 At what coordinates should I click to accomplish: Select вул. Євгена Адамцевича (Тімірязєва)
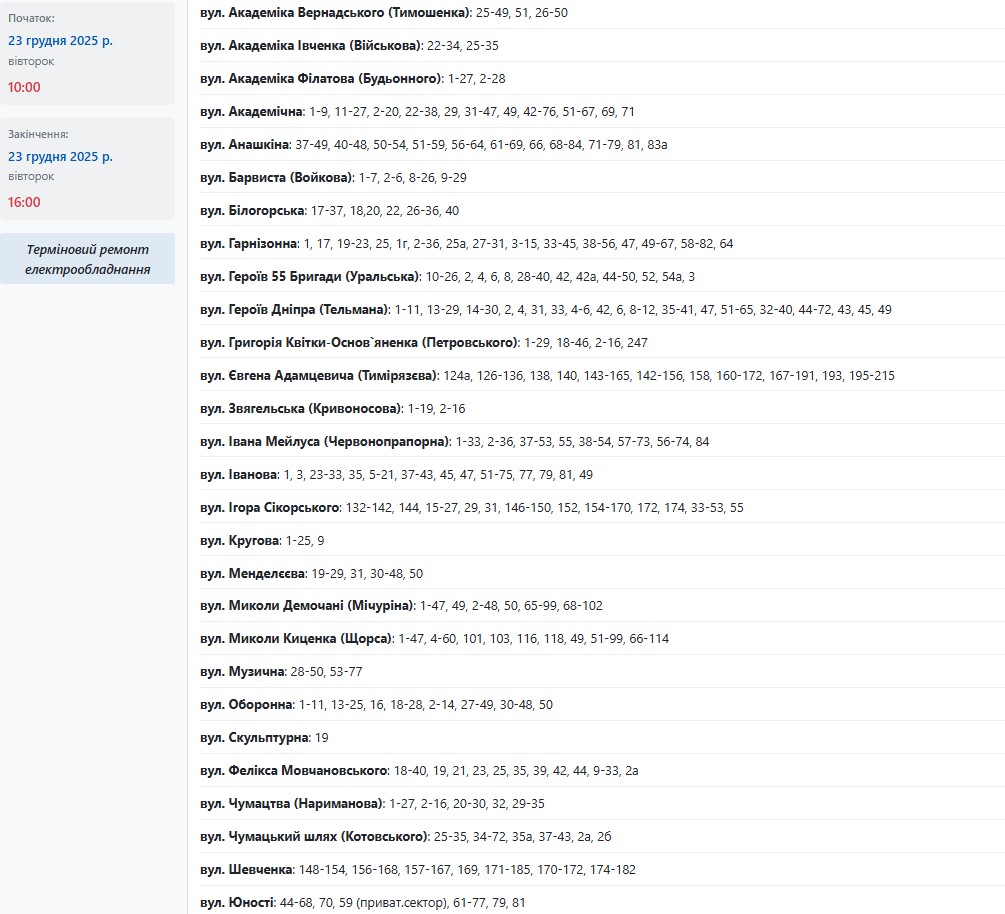pos(319,376)
